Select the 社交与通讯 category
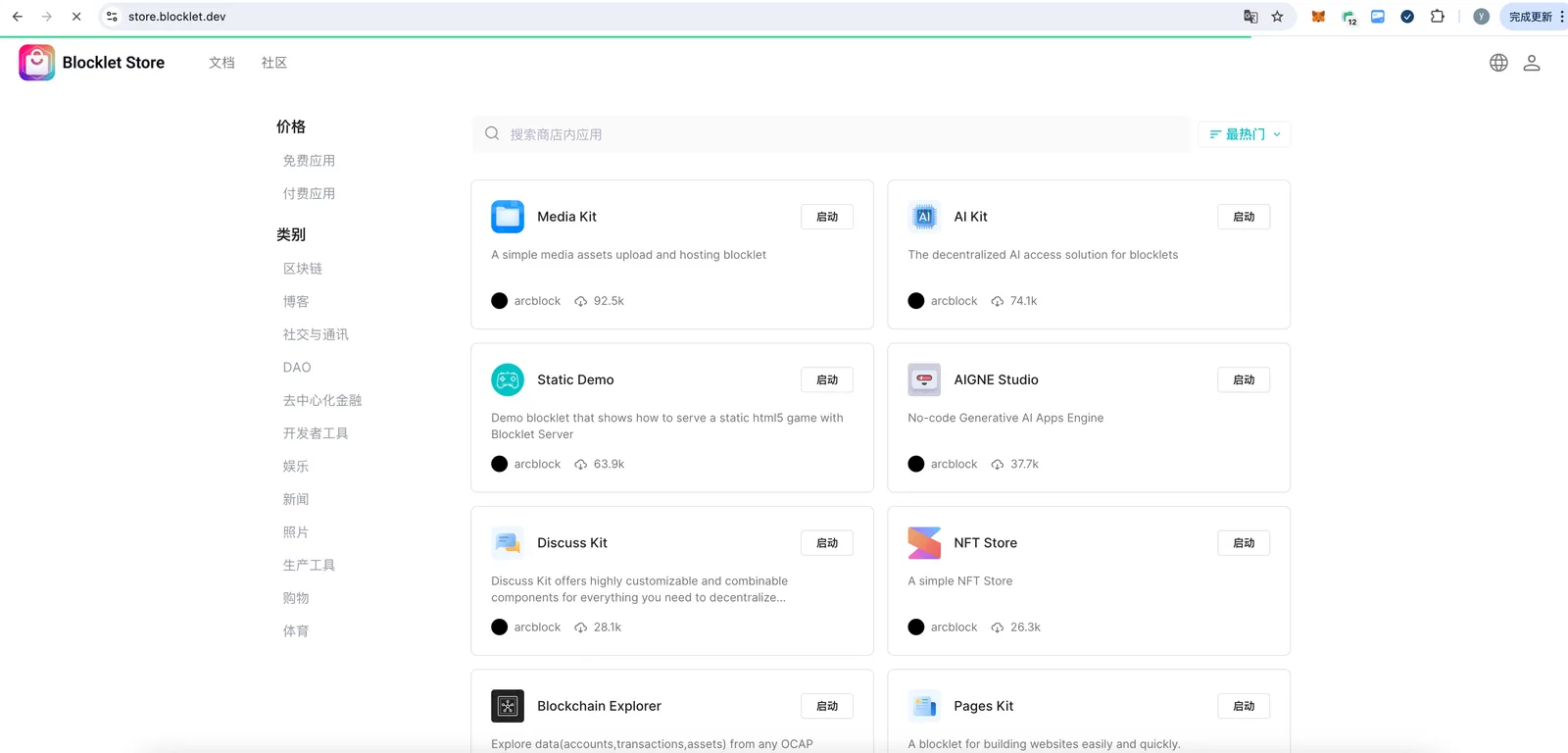Viewport: 1568px width, 753px height. [316, 334]
